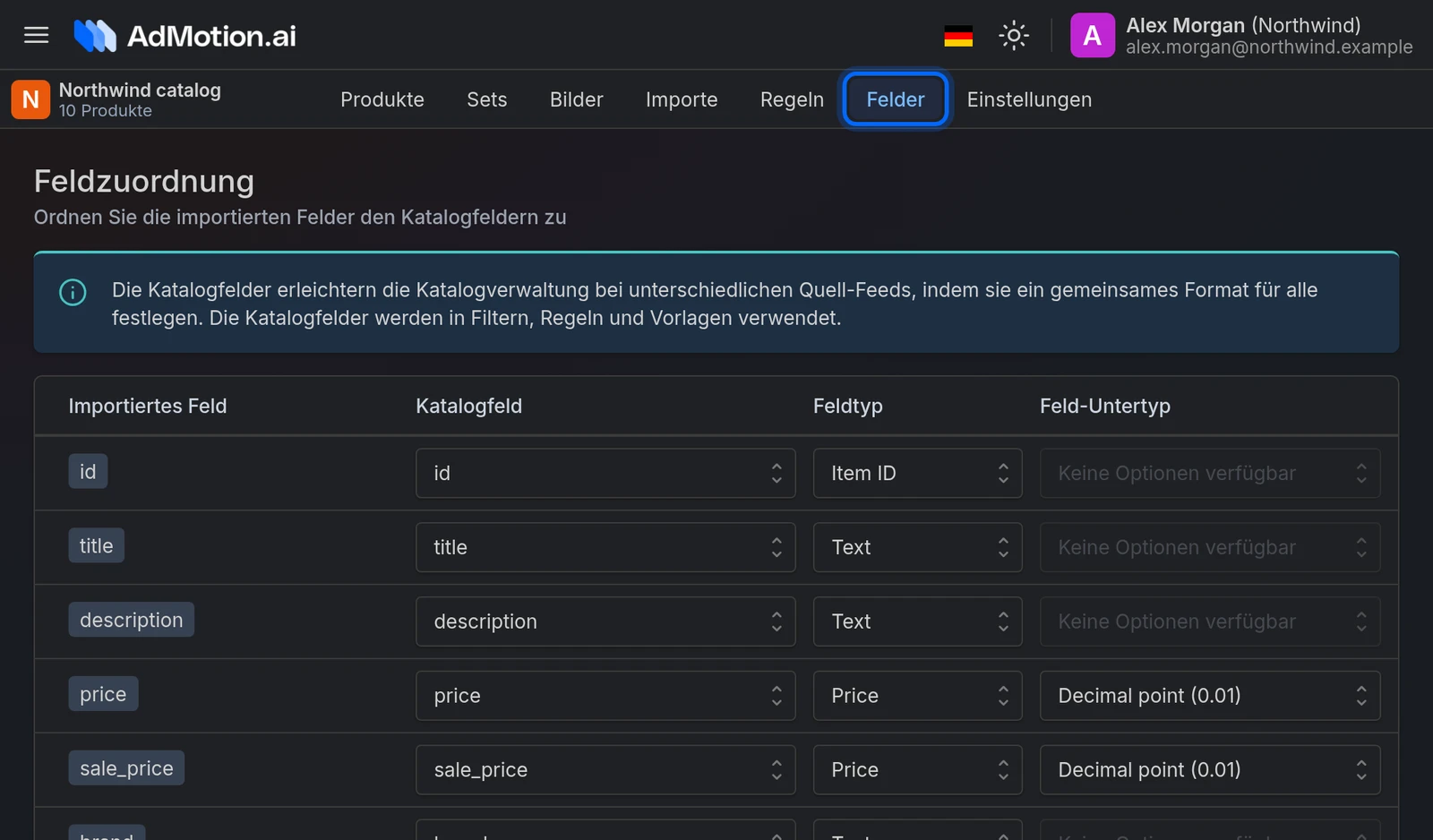This screenshot has height=840, width=1433.
Task: Open Katalogfeld dropdown showing title
Action: click(605, 547)
